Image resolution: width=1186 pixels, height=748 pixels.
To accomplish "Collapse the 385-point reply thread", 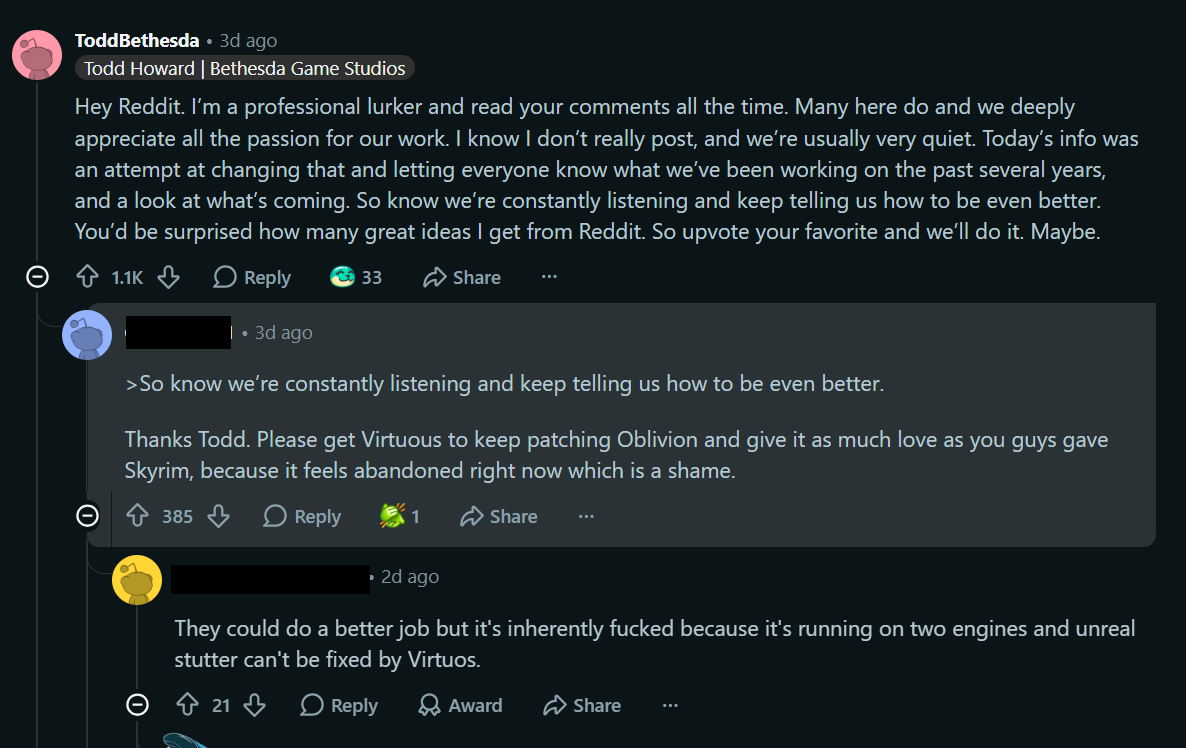I will click(x=88, y=516).
